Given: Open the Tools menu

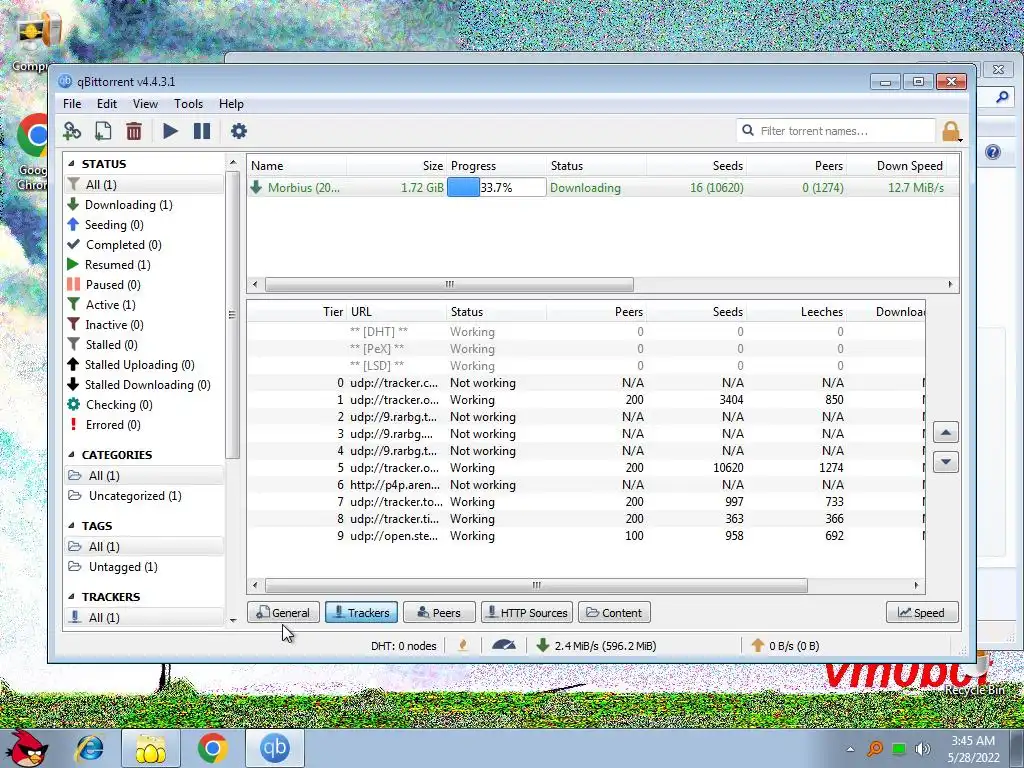Looking at the screenshot, I should 188,104.
